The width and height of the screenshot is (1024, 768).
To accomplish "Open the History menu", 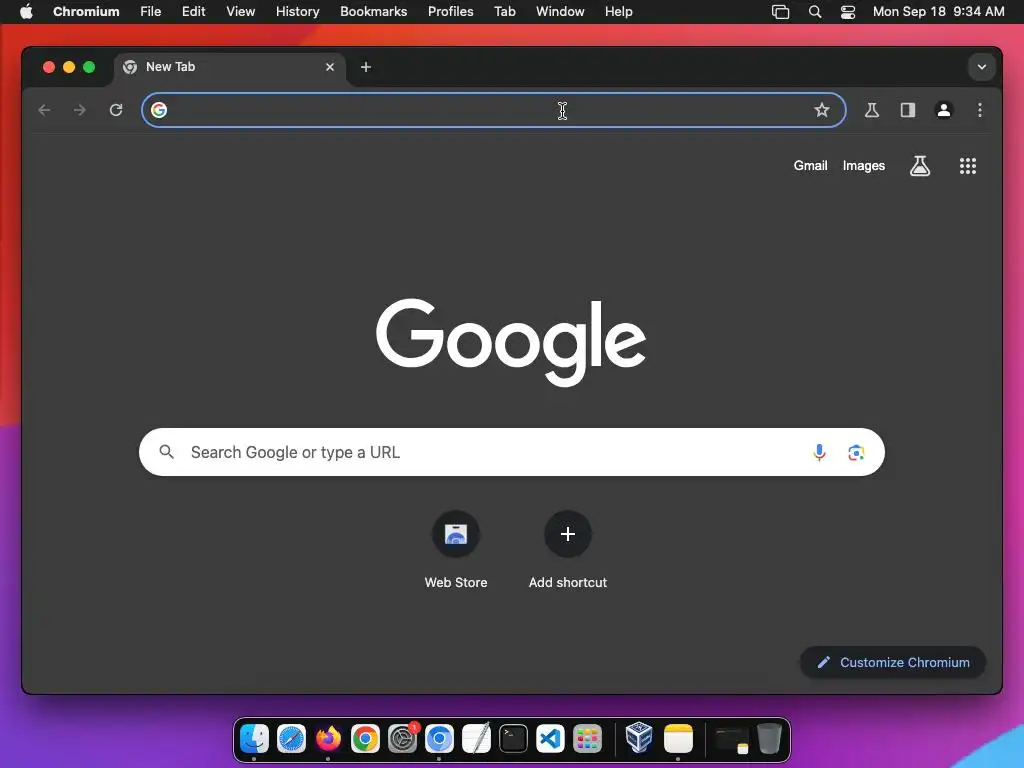I will click(x=297, y=11).
